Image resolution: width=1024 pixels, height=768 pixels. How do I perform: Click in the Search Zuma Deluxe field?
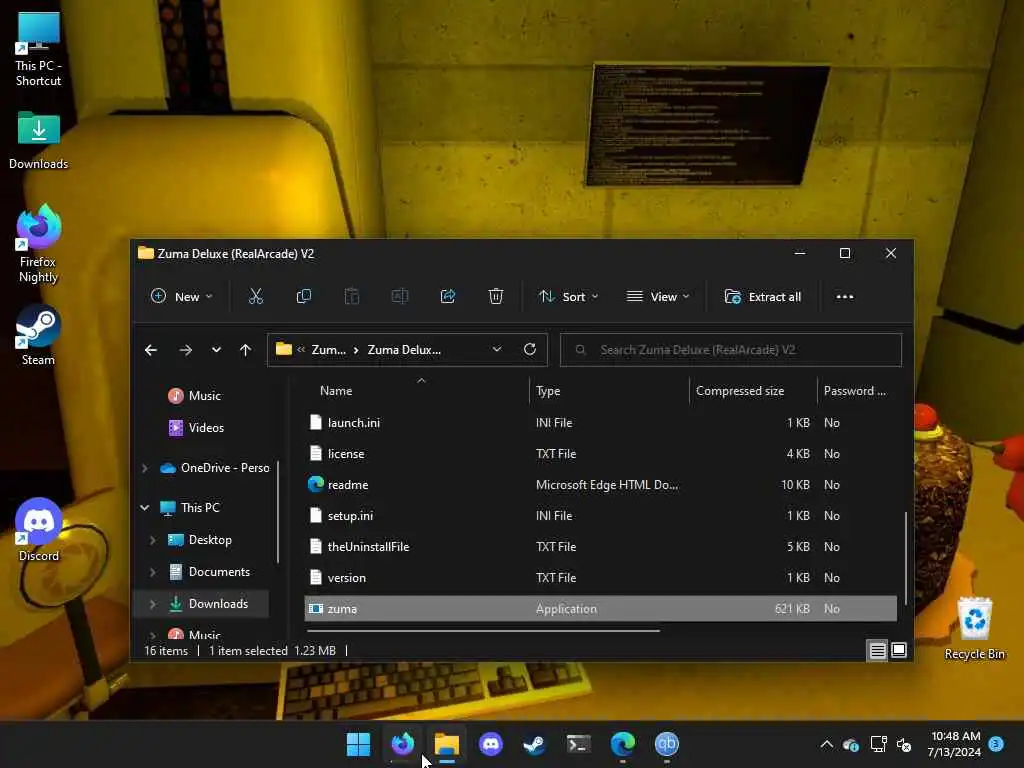coord(731,349)
